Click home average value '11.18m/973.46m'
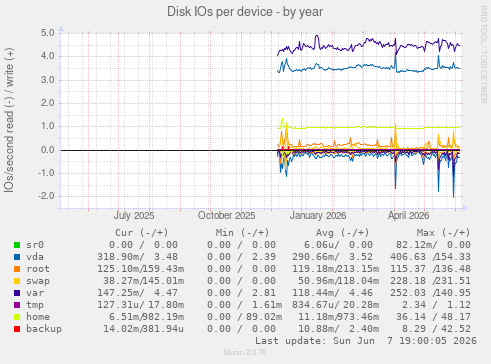 click(x=338, y=317)
